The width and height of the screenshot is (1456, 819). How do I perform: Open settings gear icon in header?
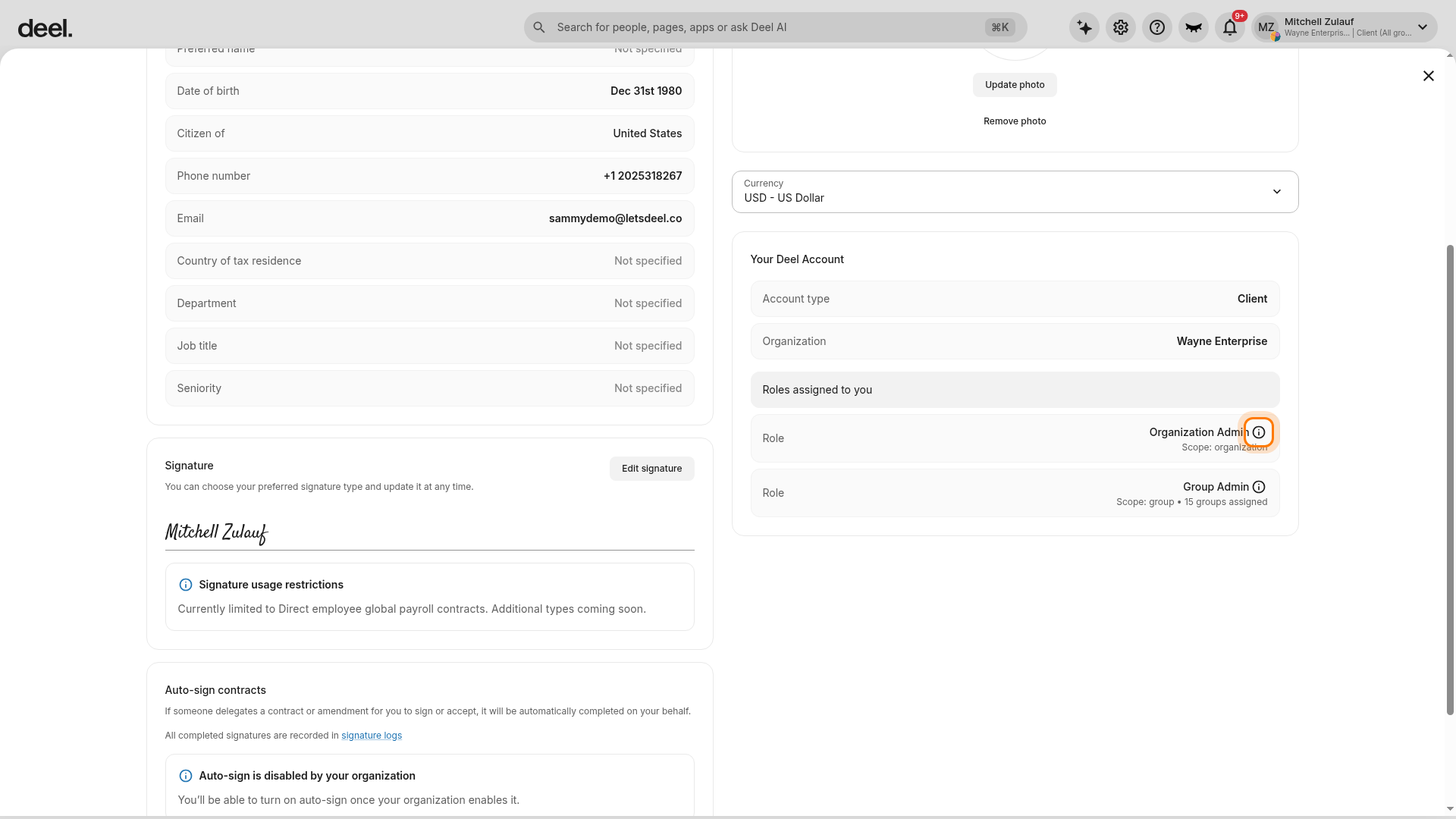click(x=1121, y=27)
